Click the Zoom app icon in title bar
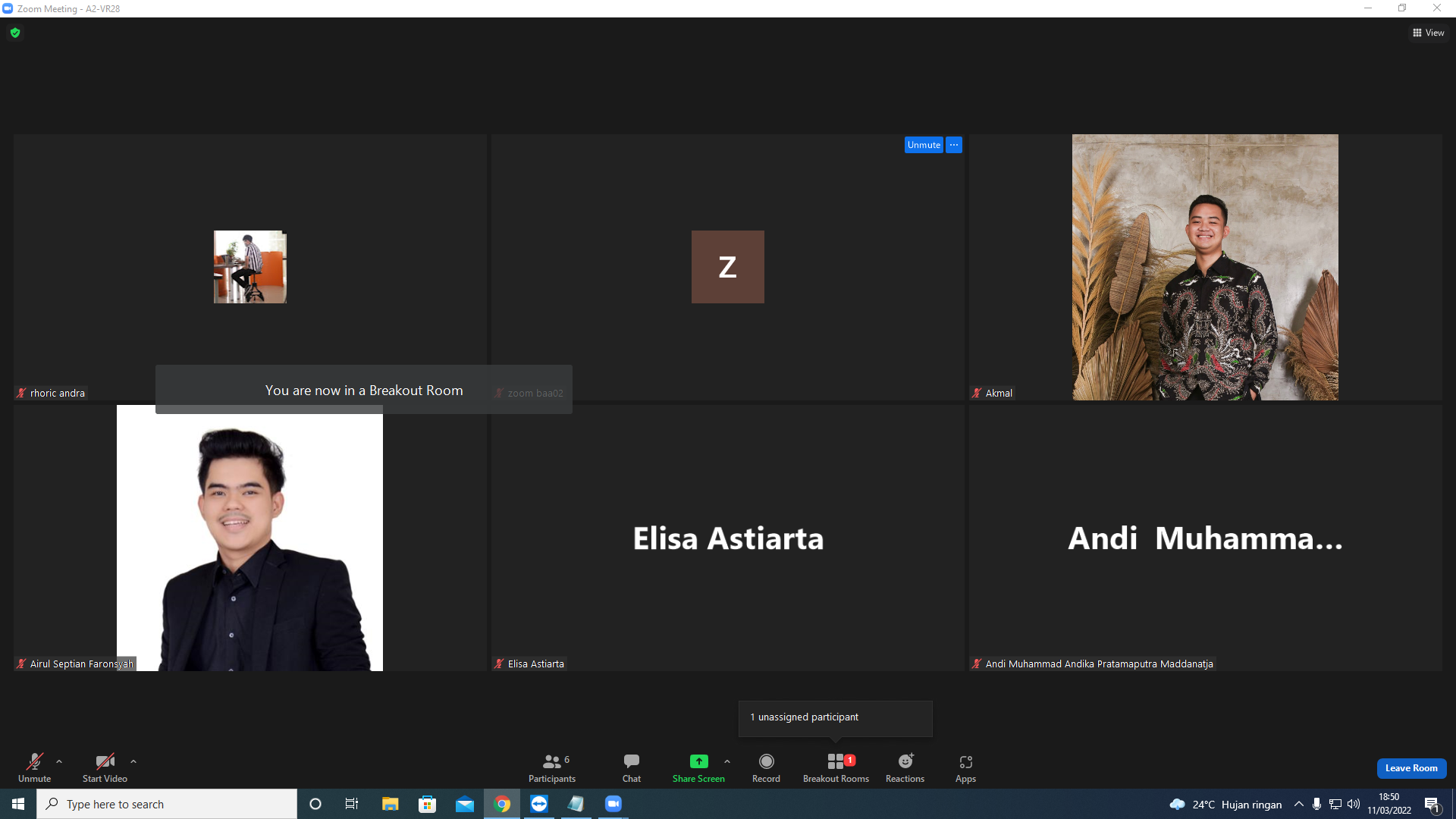 8,8
